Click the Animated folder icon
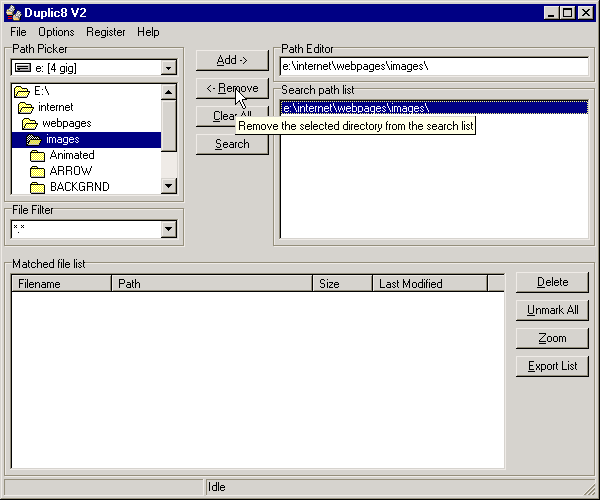600x500 pixels. coord(37,155)
